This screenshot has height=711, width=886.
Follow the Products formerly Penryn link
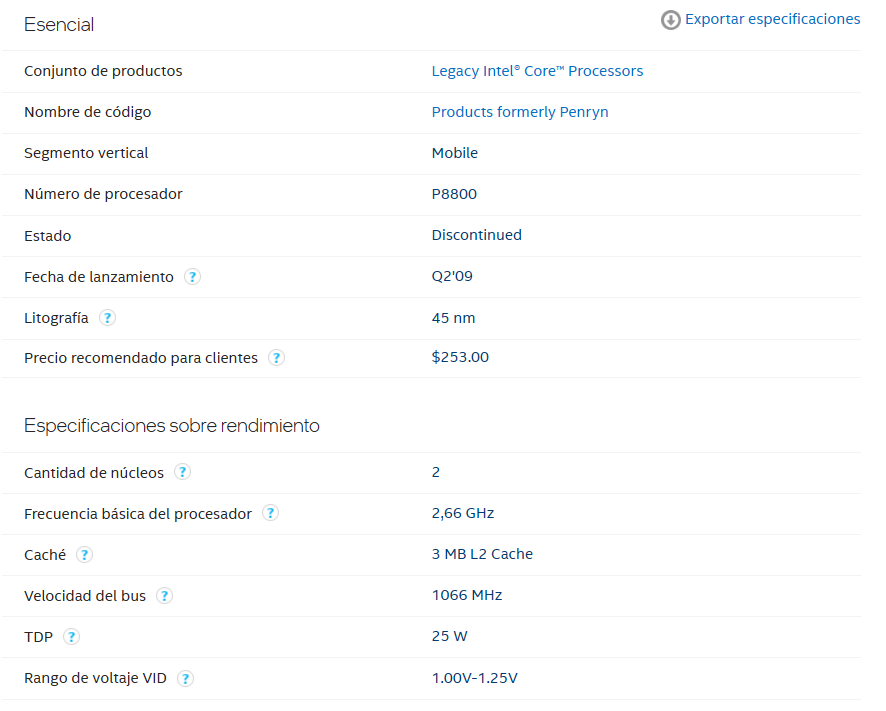pyautogui.click(x=519, y=112)
